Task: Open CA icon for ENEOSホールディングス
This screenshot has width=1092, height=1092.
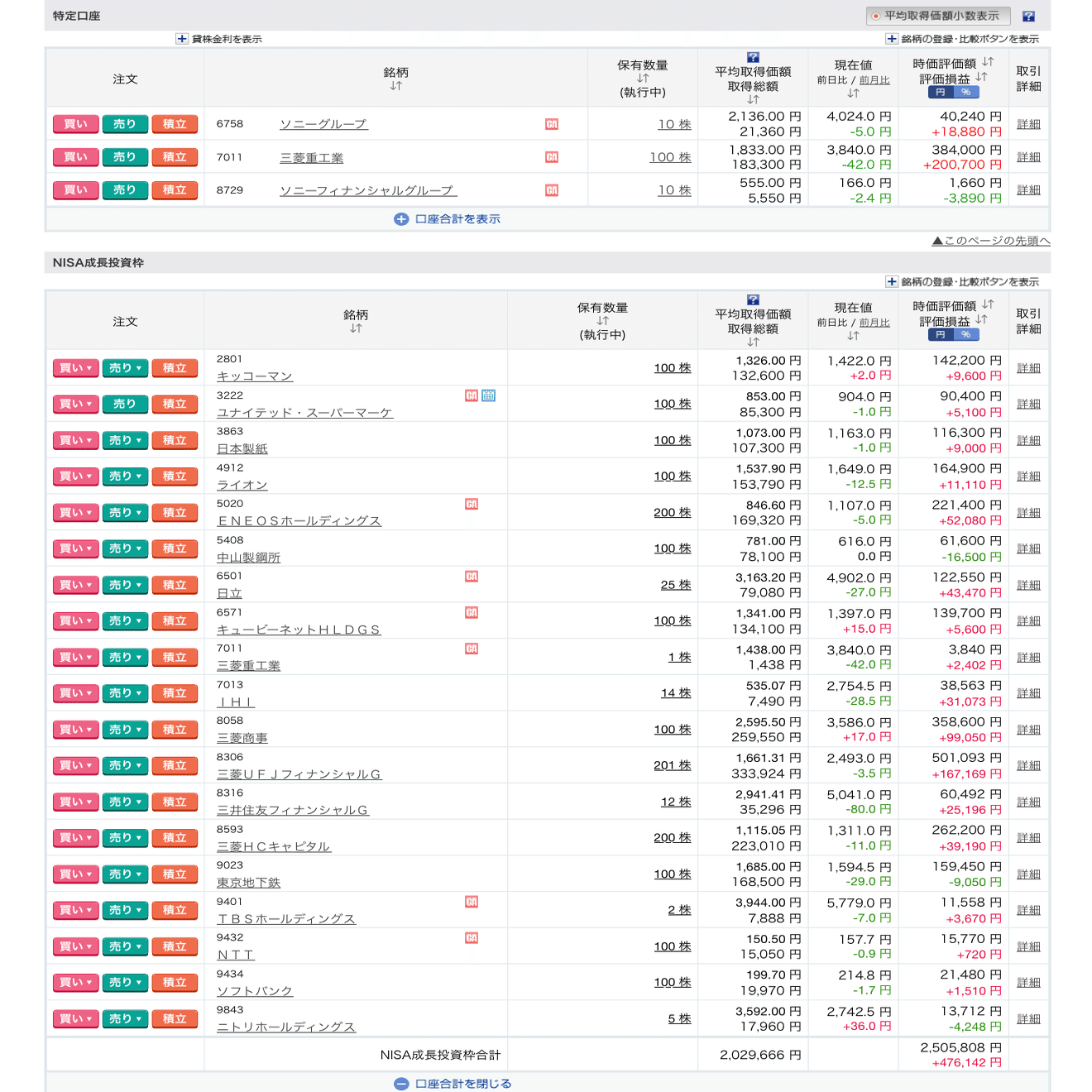Action: (x=472, y=504)
